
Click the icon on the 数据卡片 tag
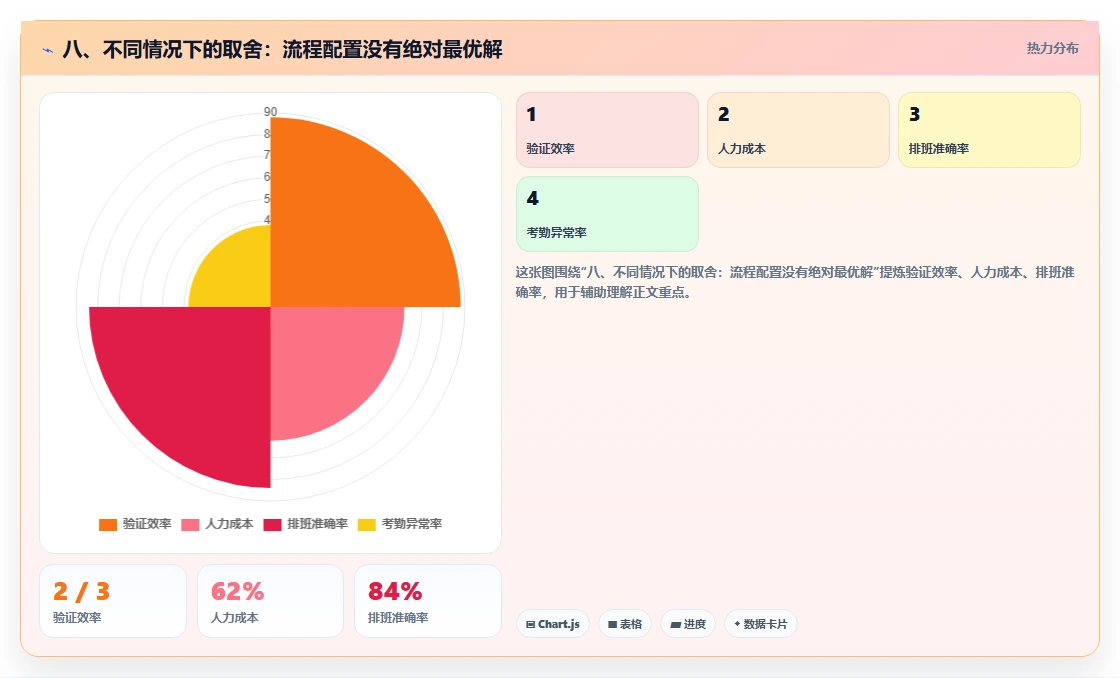(x=737, y=624)
